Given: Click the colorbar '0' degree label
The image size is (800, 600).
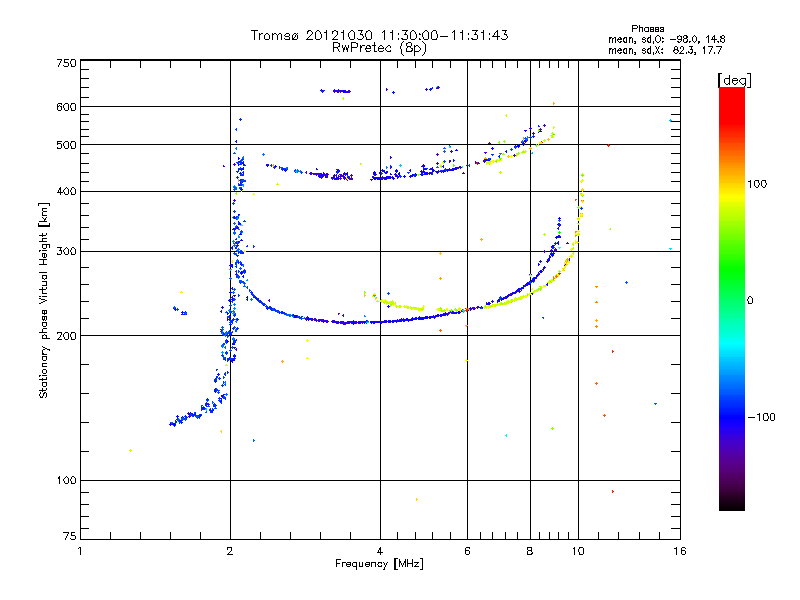Looking at the screenshot, I should coord(750,301).
